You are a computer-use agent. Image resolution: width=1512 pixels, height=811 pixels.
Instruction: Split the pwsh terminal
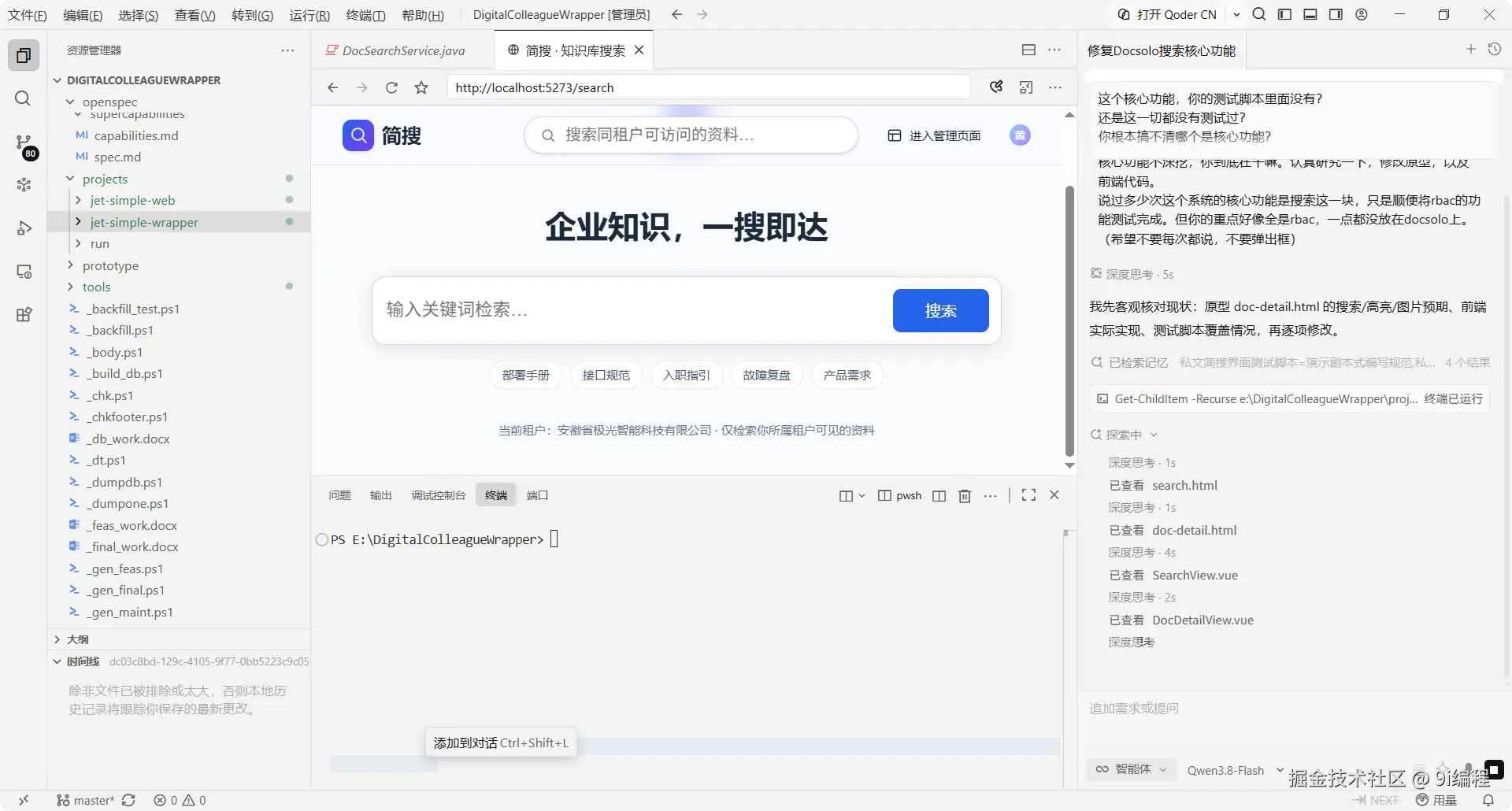pos(939,495)
